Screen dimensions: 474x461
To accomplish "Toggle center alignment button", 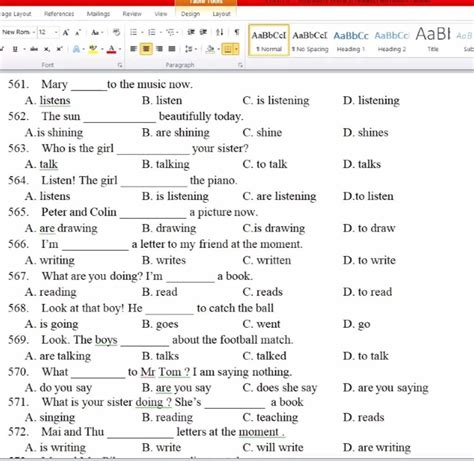I will (x=146, y=49).
